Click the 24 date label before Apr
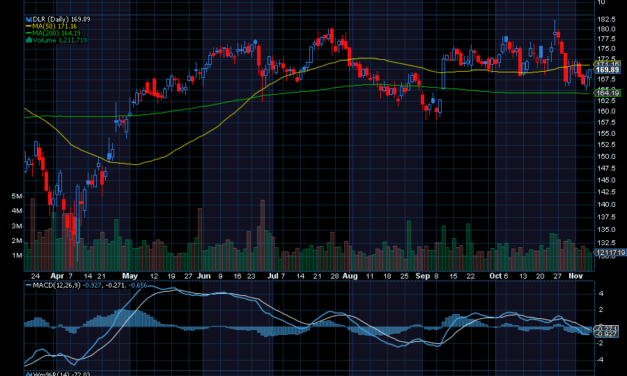The image size is (627, 376). [x=35, y=276]
